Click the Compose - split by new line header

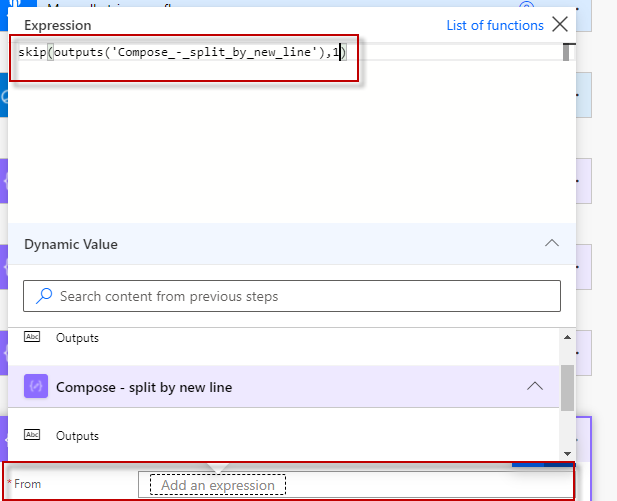coord(144,387)
